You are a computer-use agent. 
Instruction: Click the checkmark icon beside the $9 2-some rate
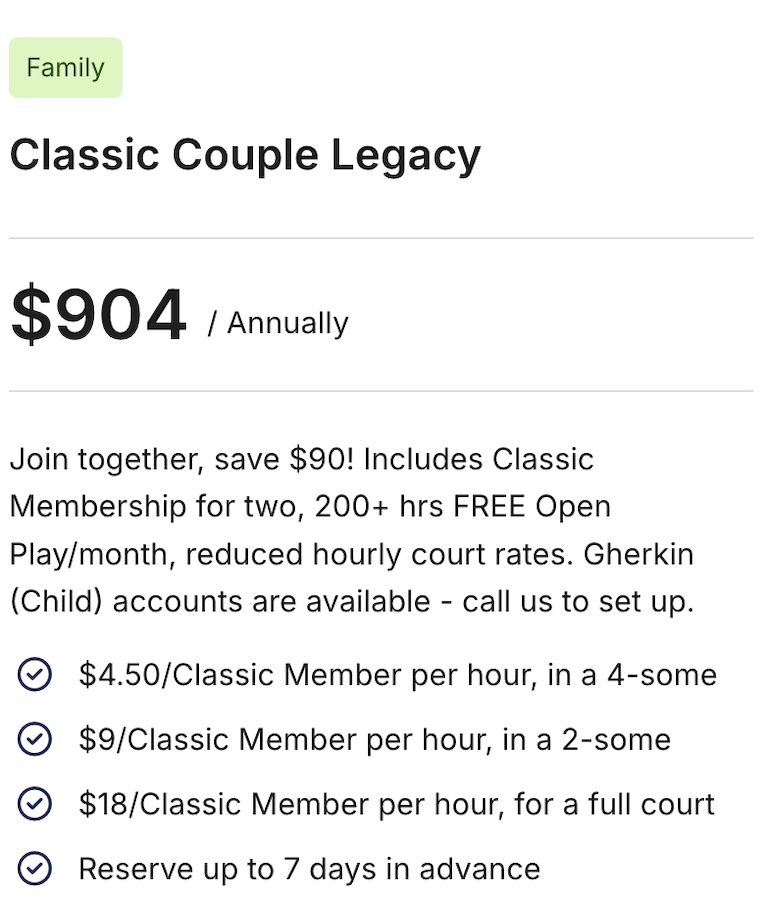coord(35,740)
